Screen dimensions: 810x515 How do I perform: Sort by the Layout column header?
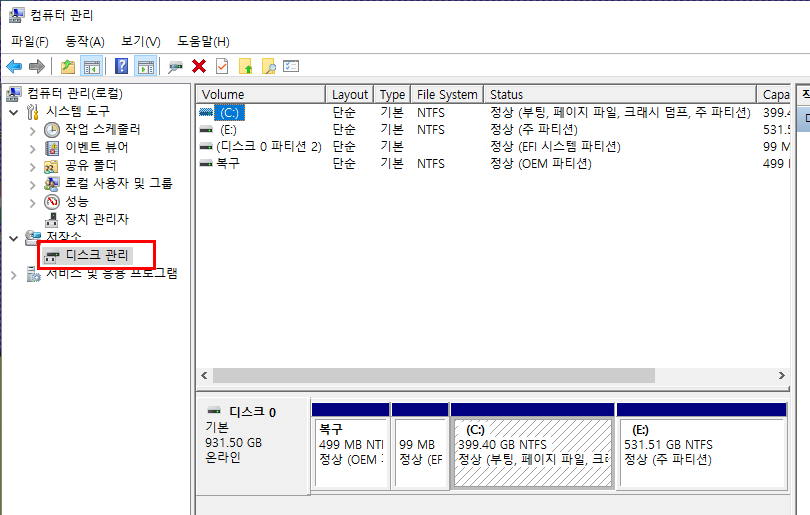[350, 95]
